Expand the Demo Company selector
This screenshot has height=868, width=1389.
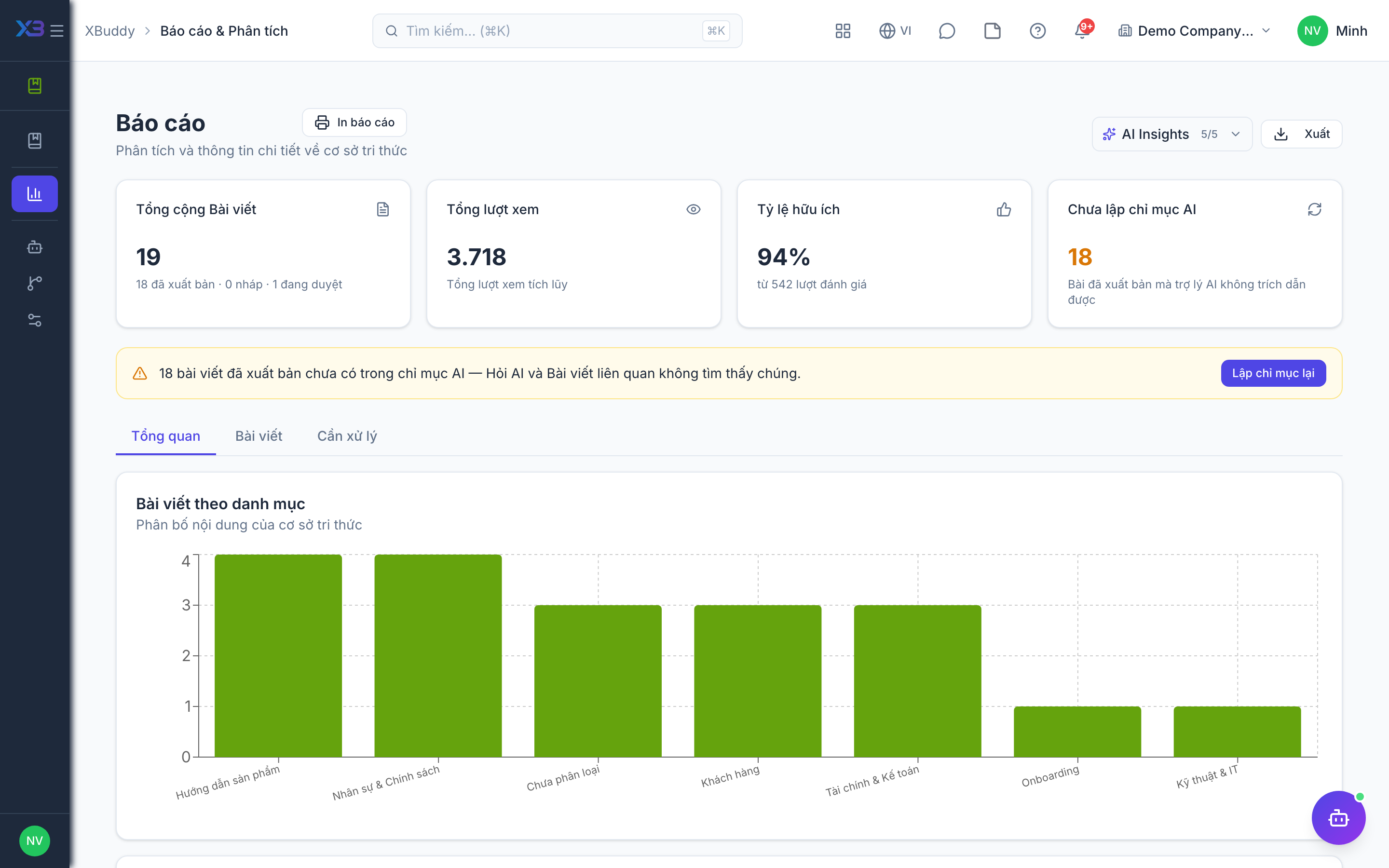coord(1194,30)
